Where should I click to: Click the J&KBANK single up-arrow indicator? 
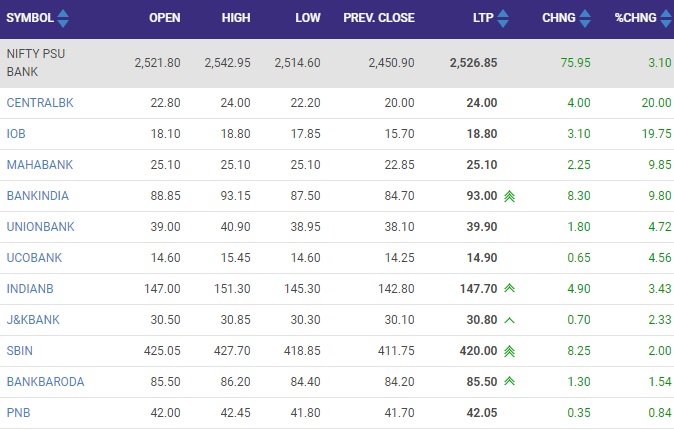[509, 320]
